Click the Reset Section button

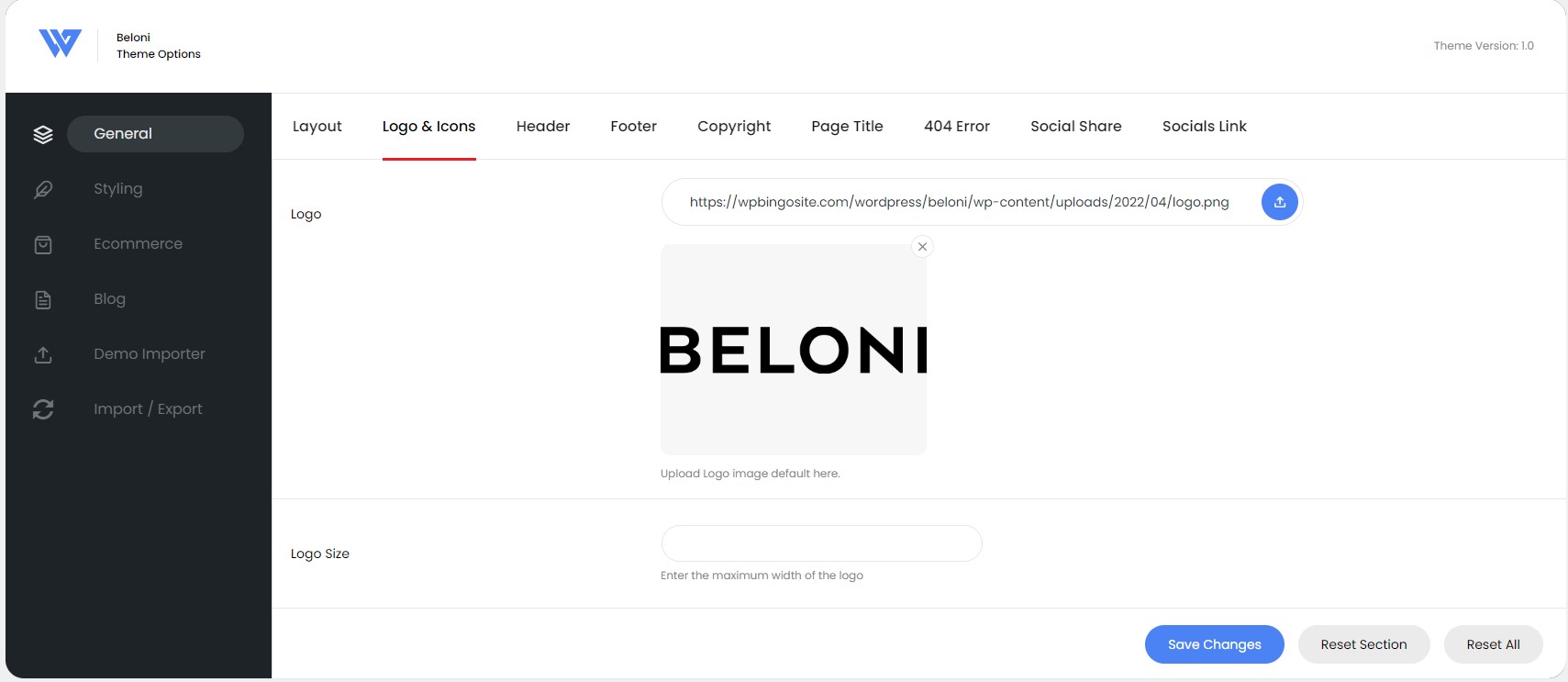1363,644
